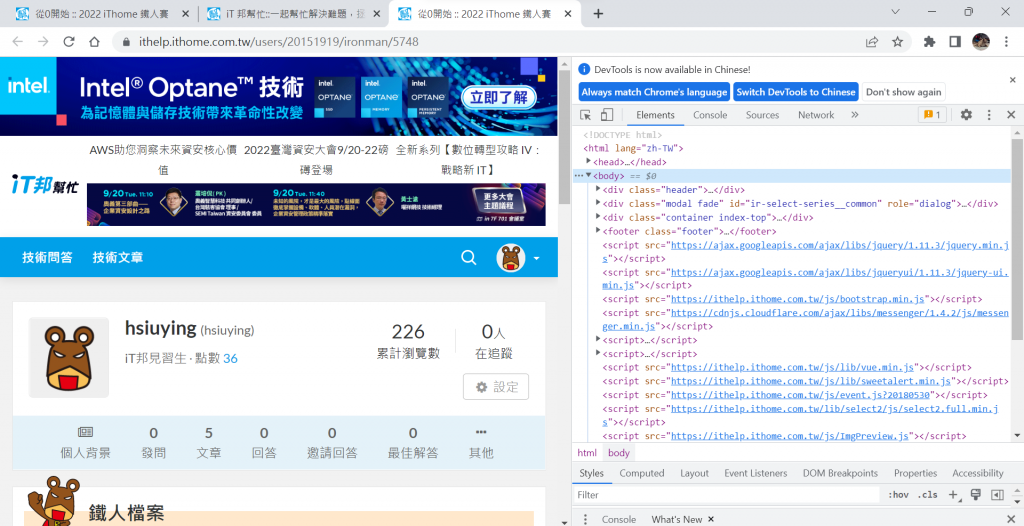
Task: Open the drawer three-dot menu
Action: [x=584, y=519]
